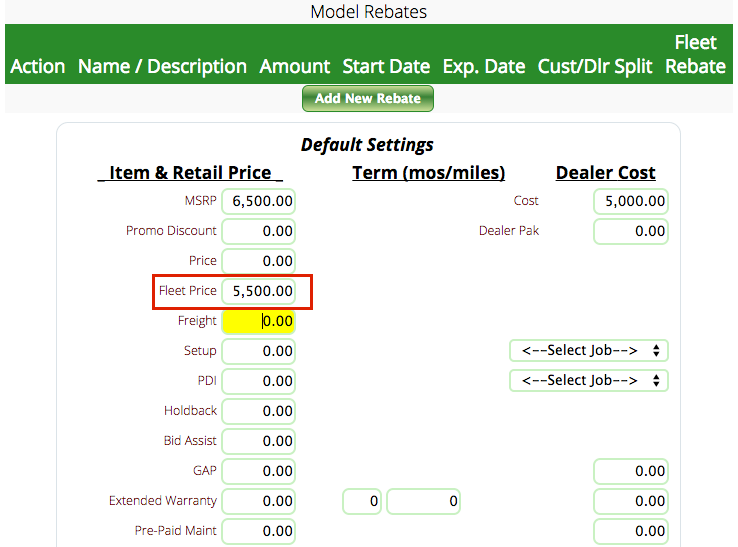
Task: Click the yellow Freight input field
Action: 259,321
